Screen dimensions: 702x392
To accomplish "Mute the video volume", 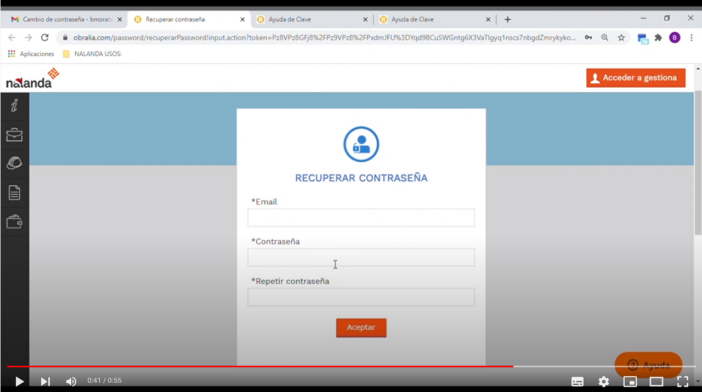I will point(71,381).
